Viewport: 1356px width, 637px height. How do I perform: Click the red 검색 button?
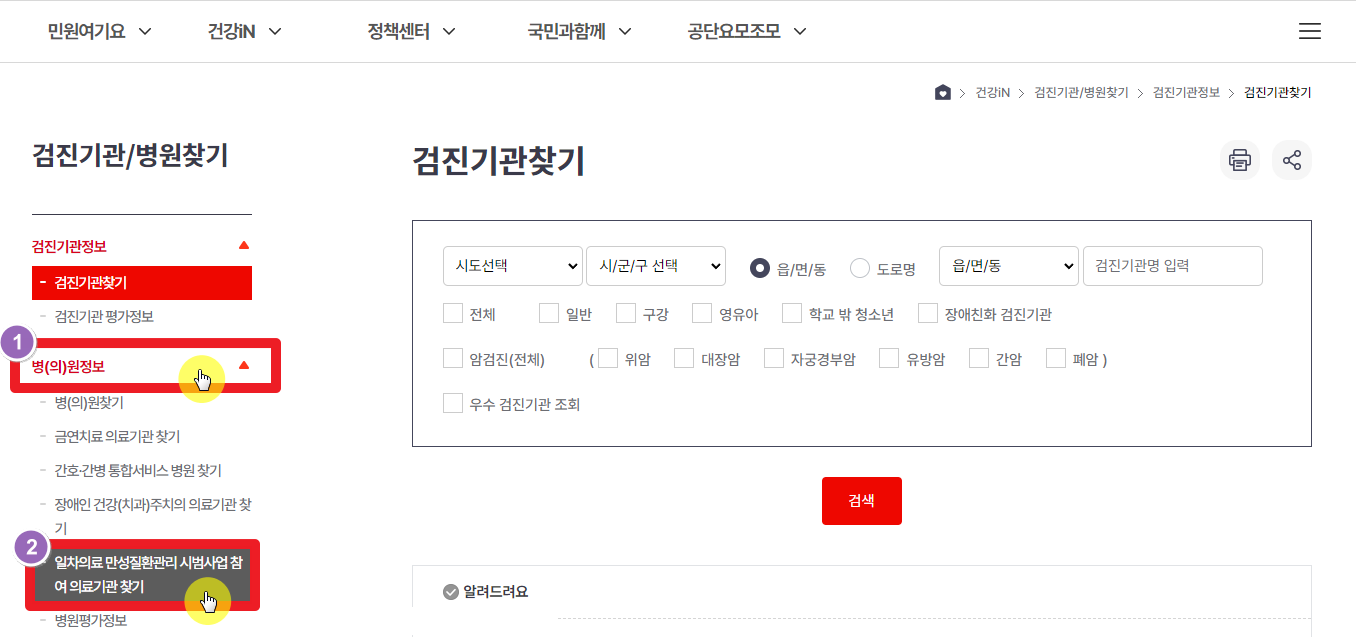point(861,500)
